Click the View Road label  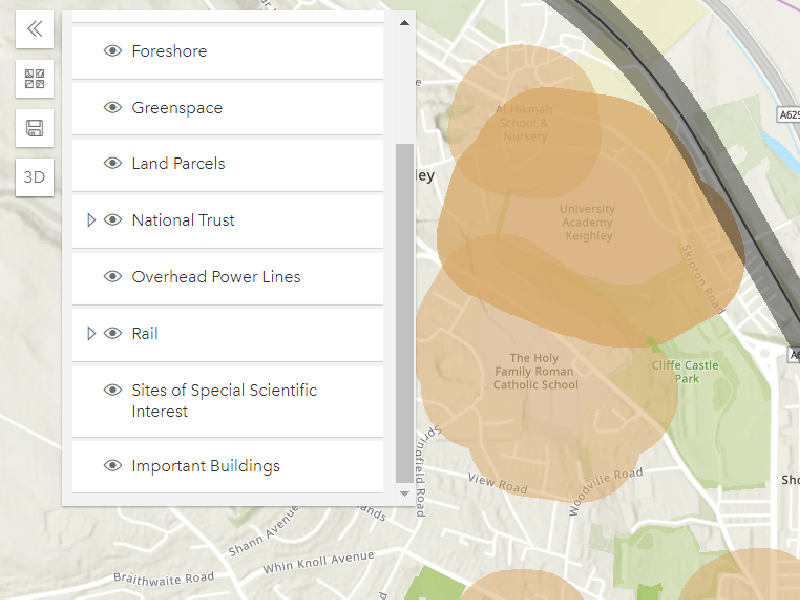click(x=497, y=483)
